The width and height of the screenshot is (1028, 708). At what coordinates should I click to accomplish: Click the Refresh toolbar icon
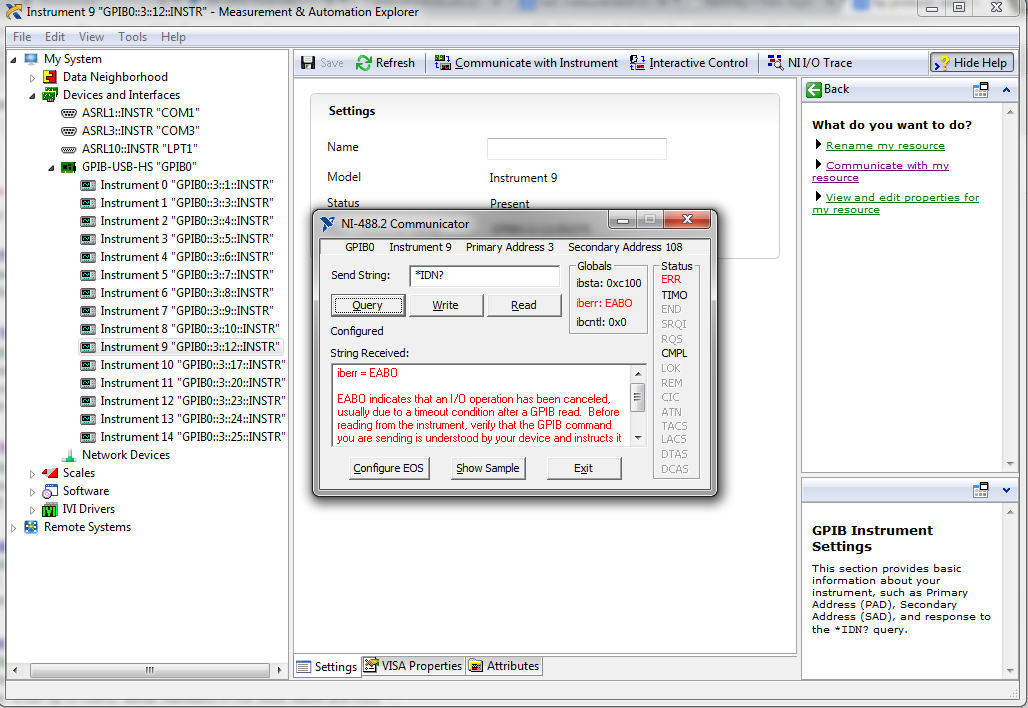coord(364,63)
